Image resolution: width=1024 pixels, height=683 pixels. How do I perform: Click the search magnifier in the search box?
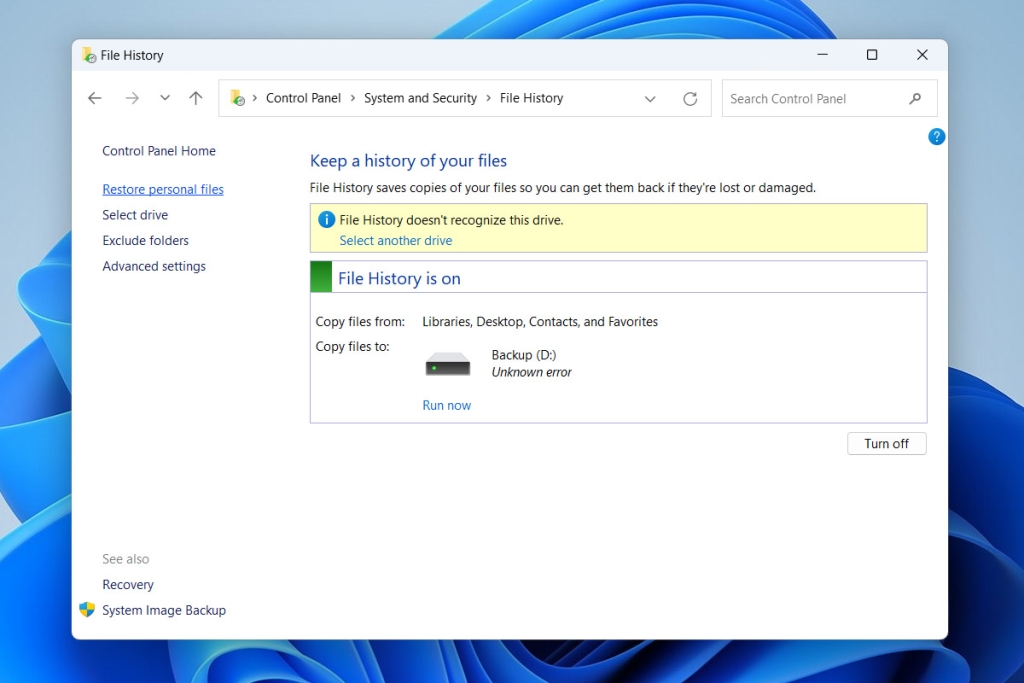pos(914,98)
